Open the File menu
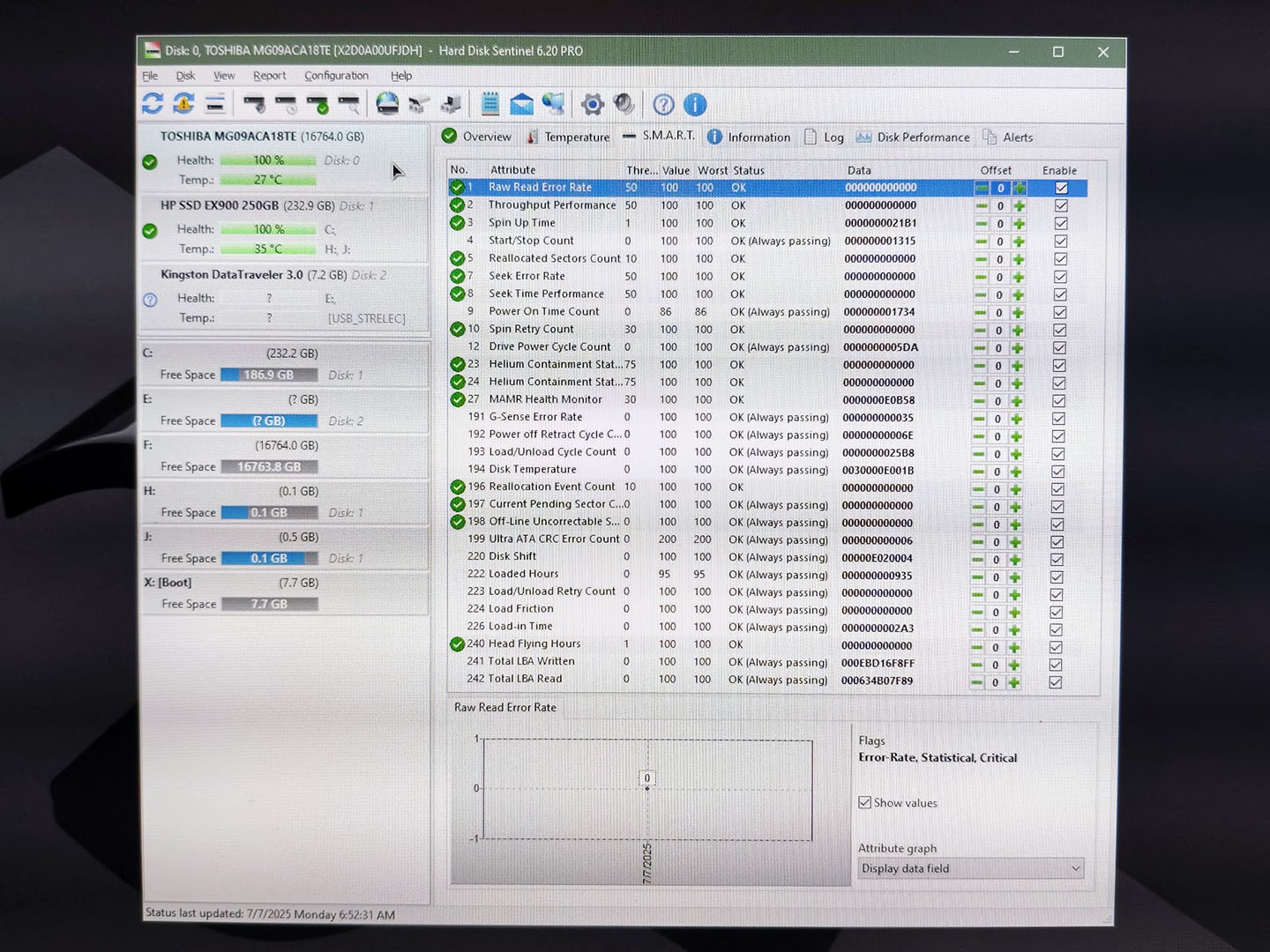 click(x=150, y=76)
